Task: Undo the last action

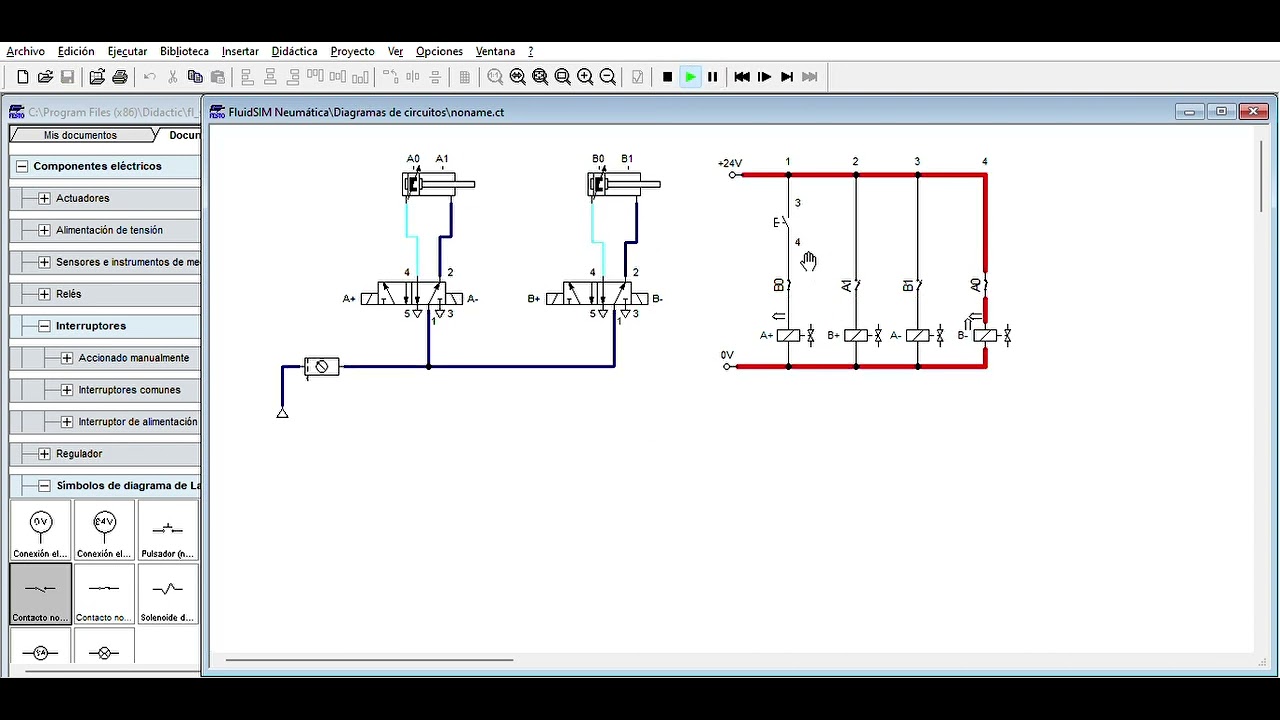Action: [150, 77]
